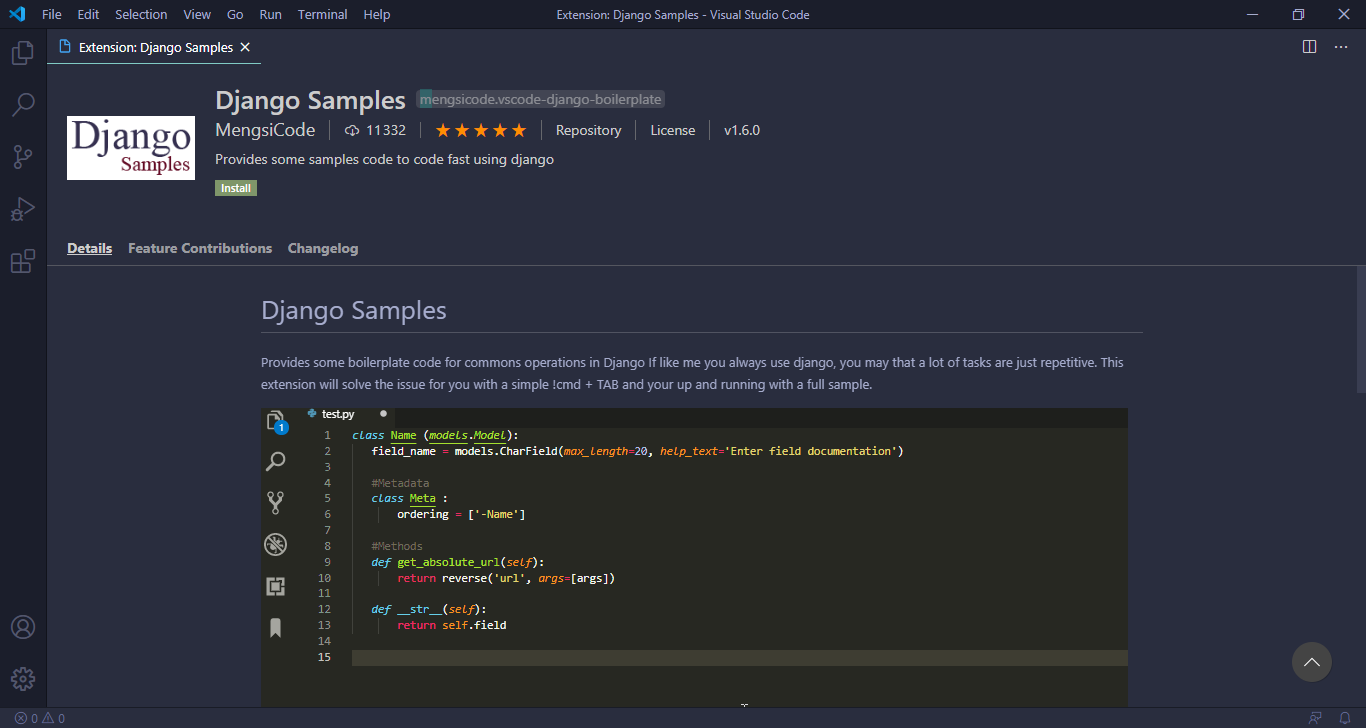The height and width of the screenshot is (728, 1366).
Task: Click the Split Editor icon
Action: pos(1310,46)
